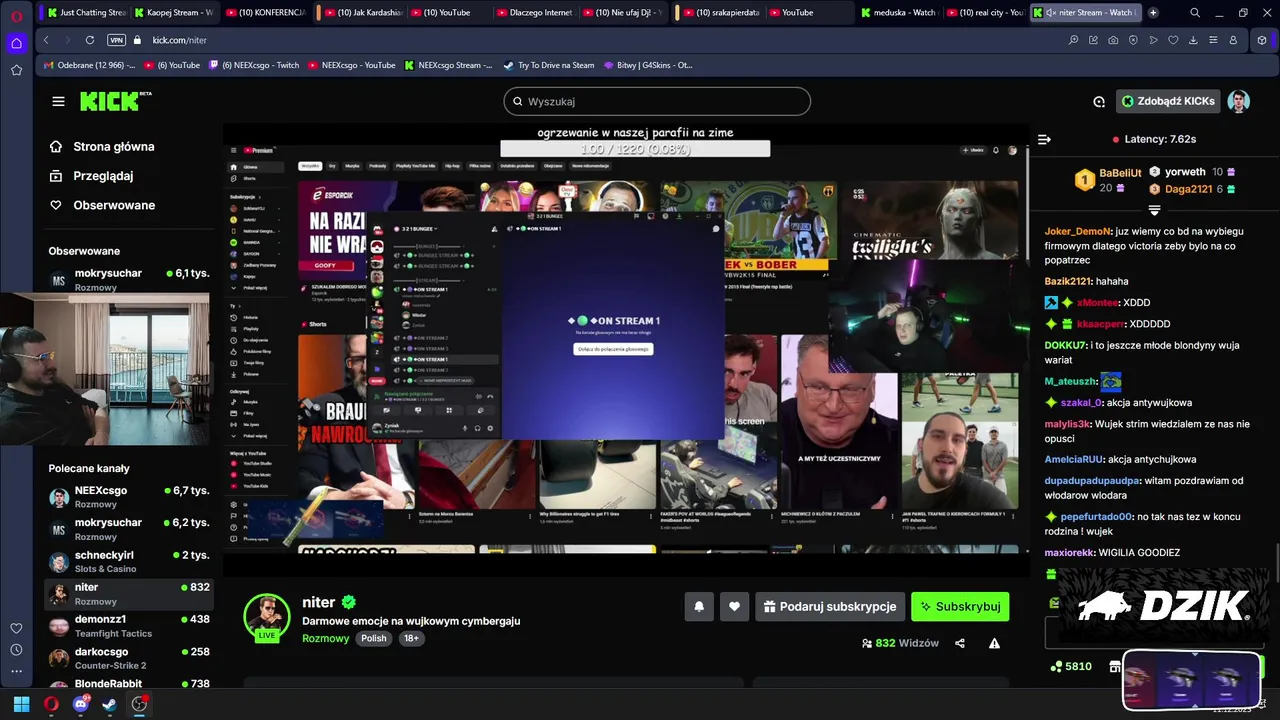Open the extensions cube icon
Viewport: 1280px width, 720px height.
click(1262, 40)
